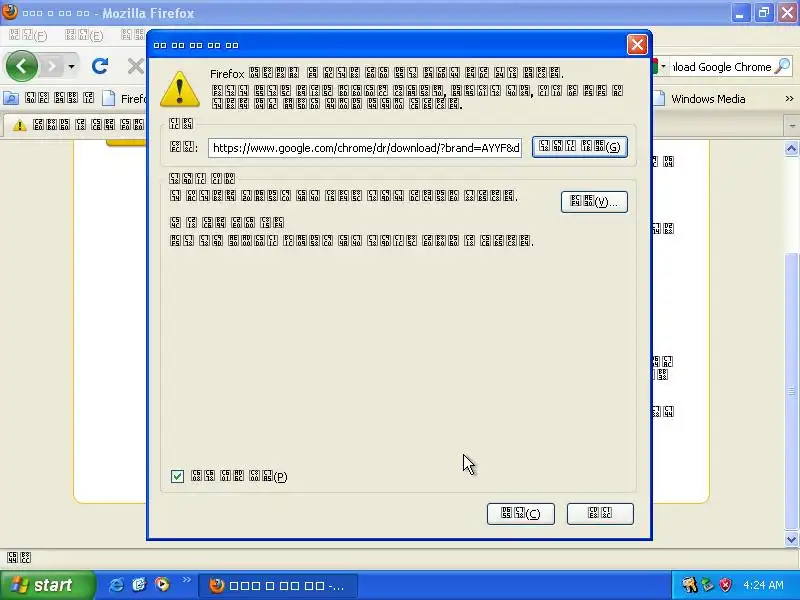Image resolution: width=800 pixels, height=600 pixels.
Task: Reload the page with the blue arrow
Action: 100,66
